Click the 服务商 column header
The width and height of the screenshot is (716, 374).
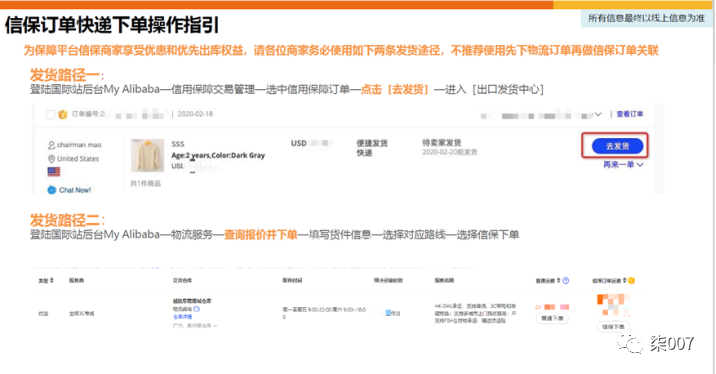click(x=76, y=280)
